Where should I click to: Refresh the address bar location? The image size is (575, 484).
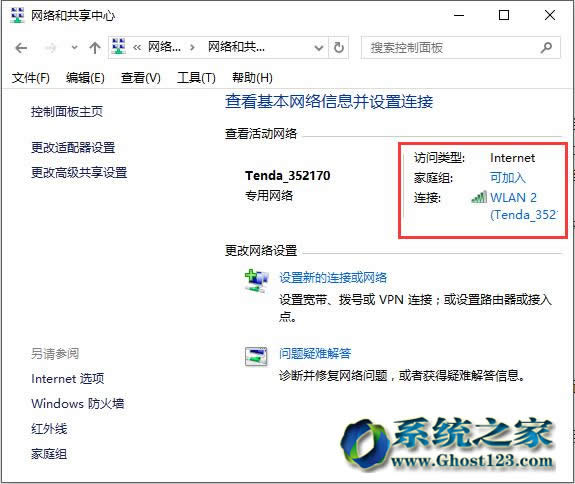339,47
